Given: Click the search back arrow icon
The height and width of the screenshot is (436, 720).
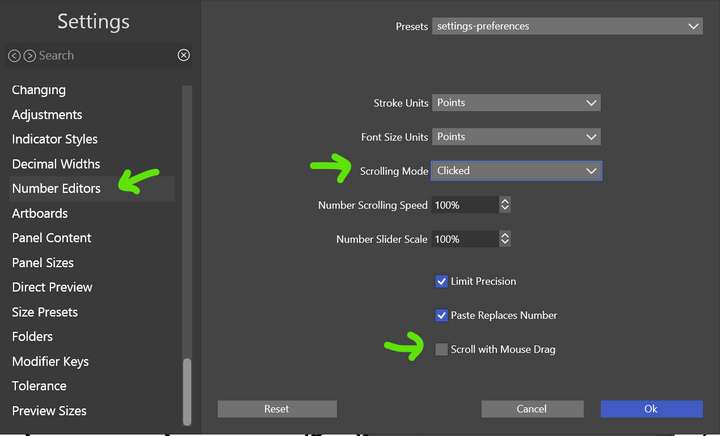Looking at the screenshot, I should (x=14, y=56).
